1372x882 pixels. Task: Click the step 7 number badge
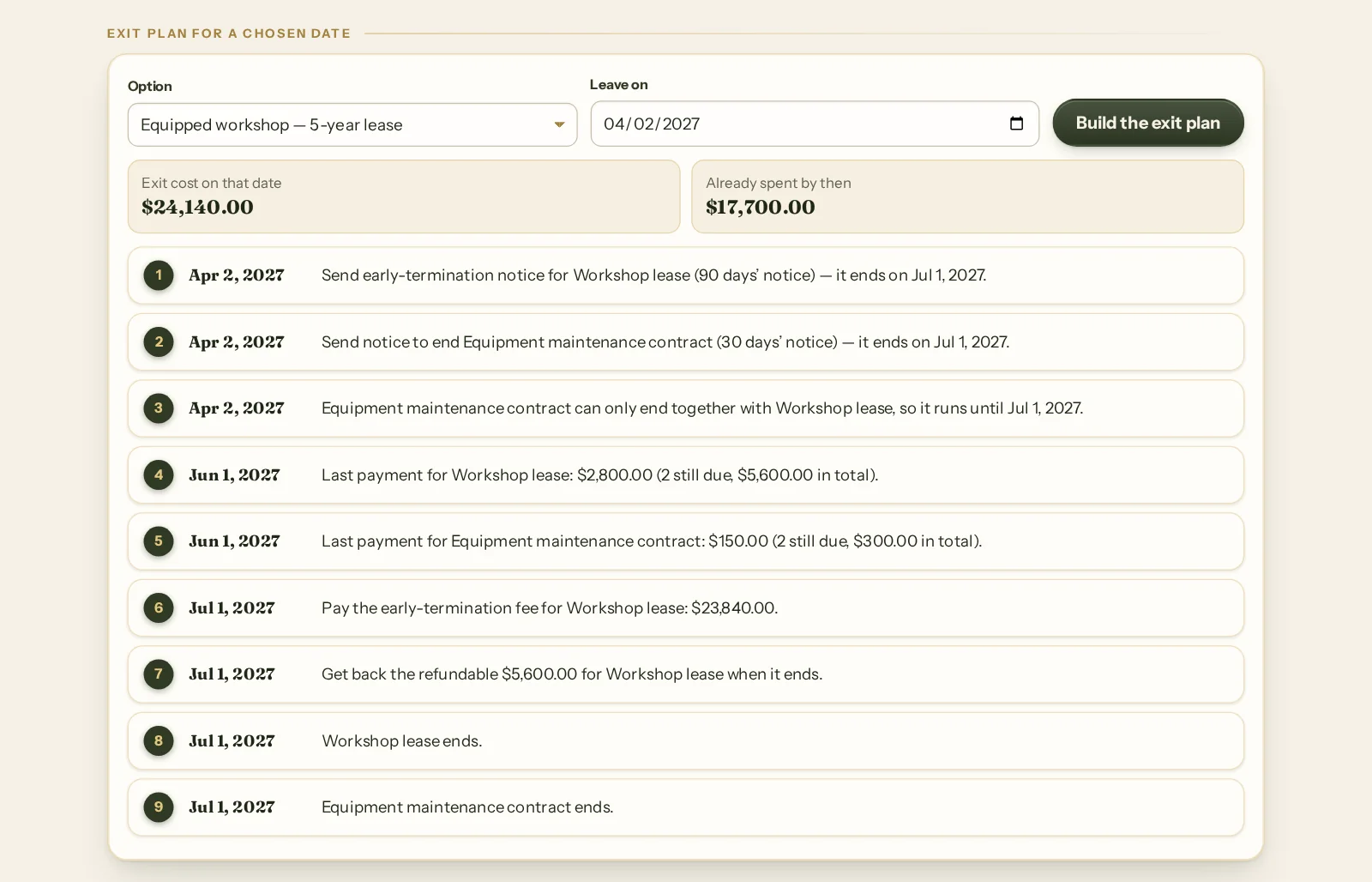tap(159, 674)
